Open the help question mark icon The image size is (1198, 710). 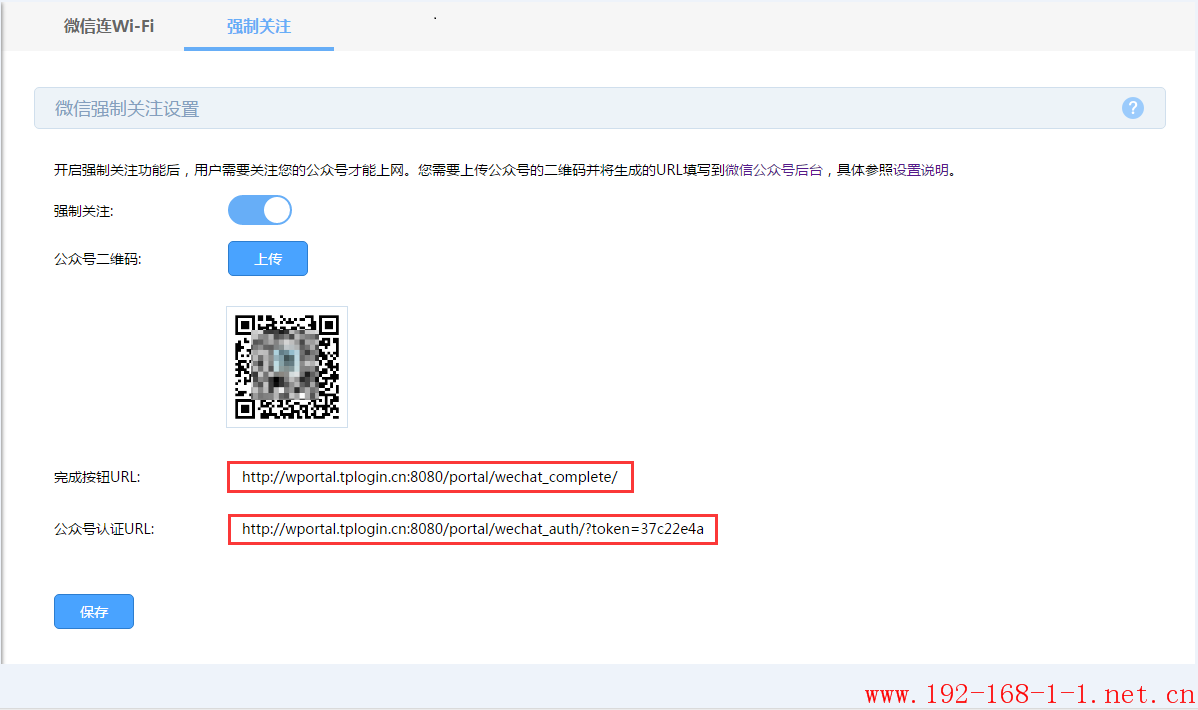pyautogui.click(x=1132, y=109)
